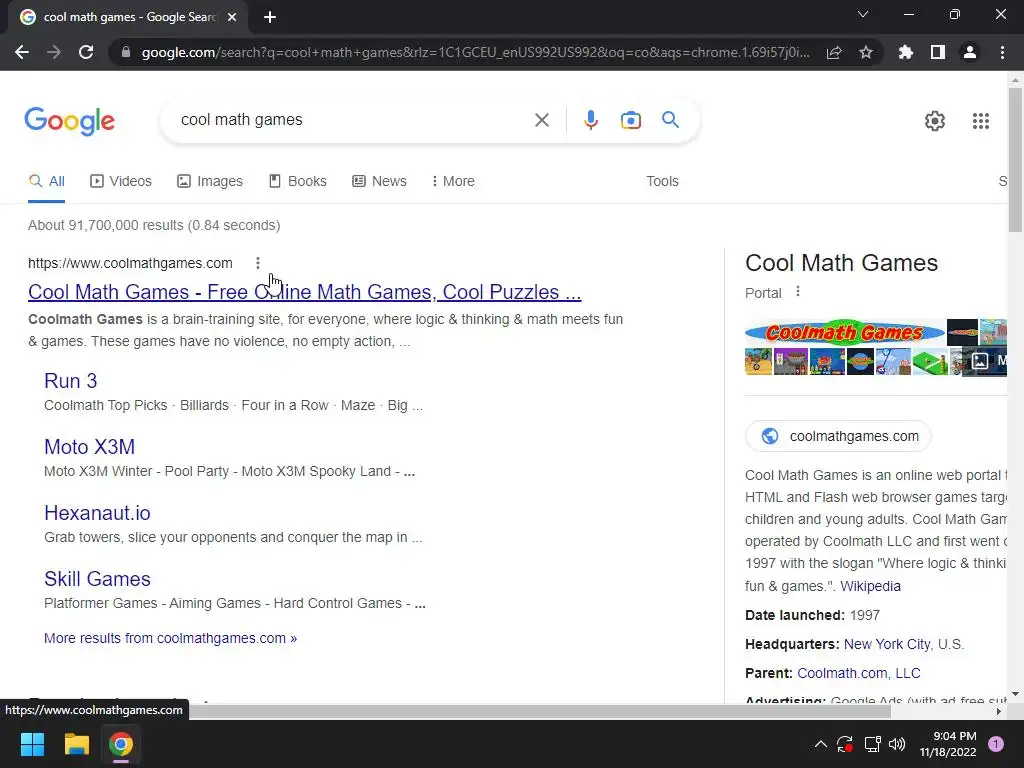
Task: Share this page from address bar
Action: [x=834, y=52]
